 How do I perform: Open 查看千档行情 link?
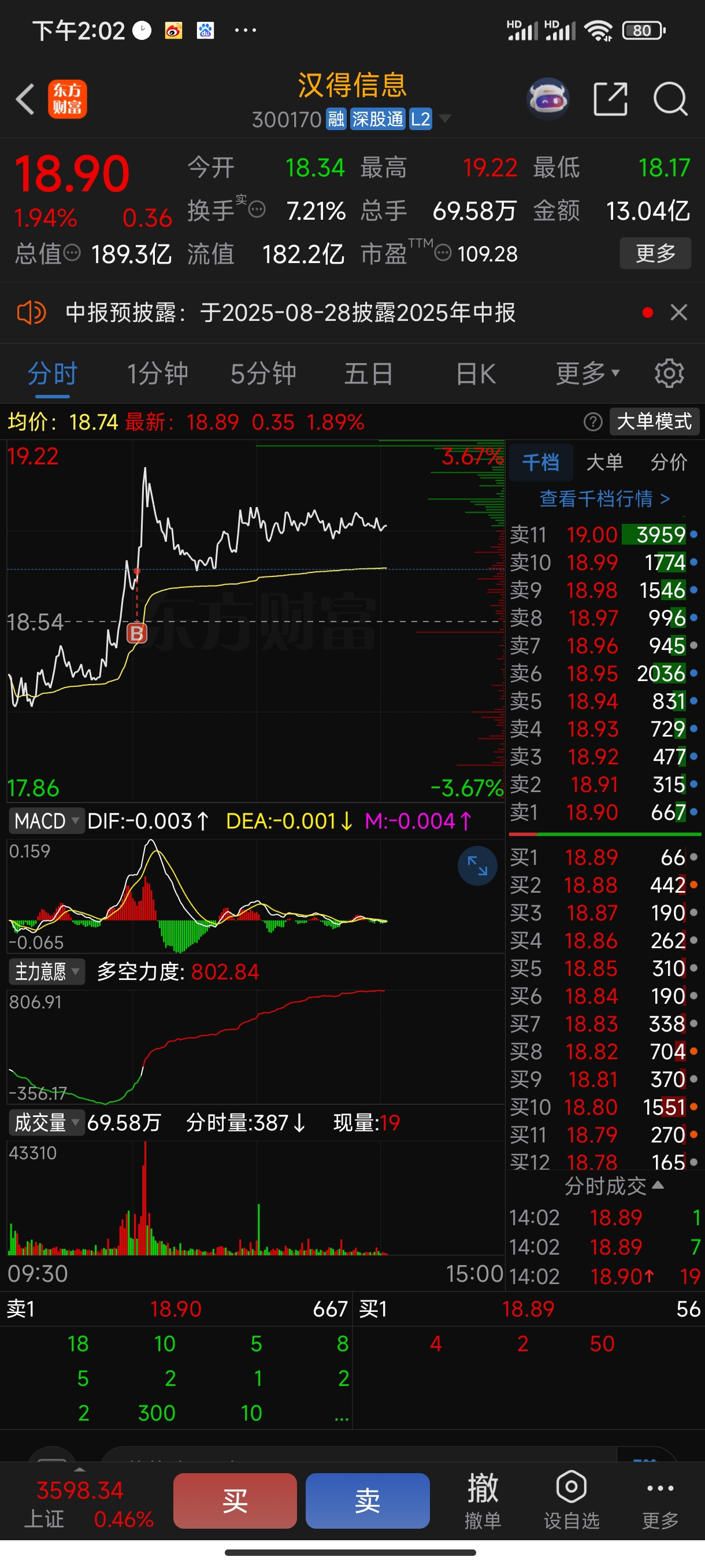click(x=604, y=499)
